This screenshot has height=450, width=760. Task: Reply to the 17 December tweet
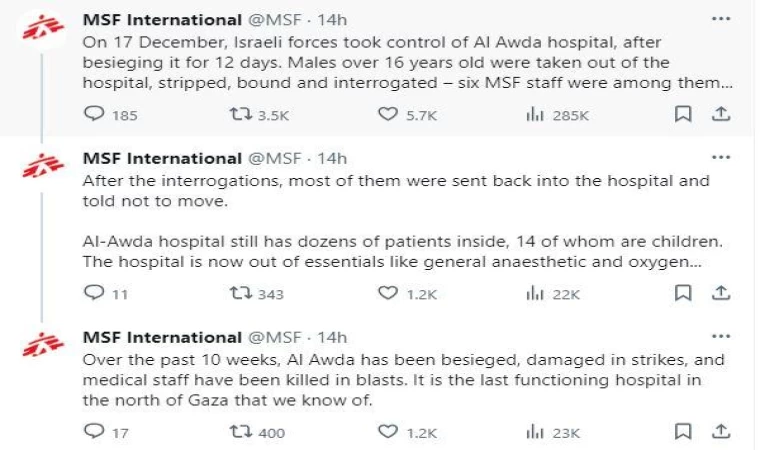(93, 115)
